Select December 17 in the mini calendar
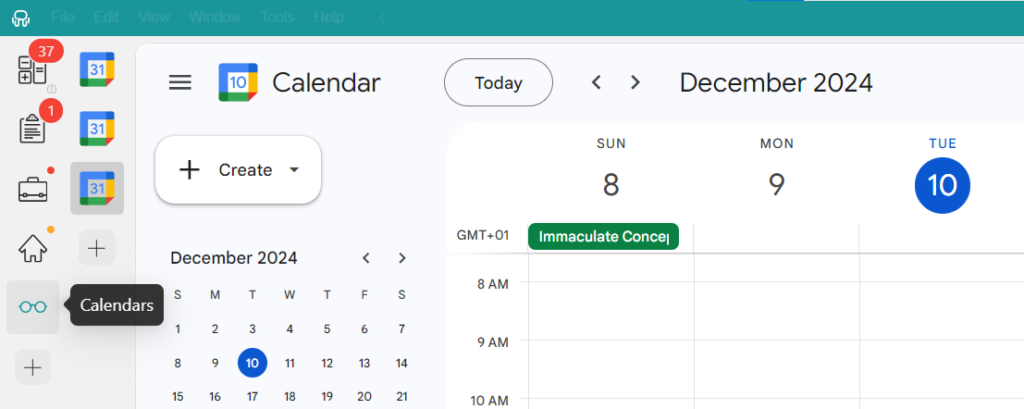Image resolution: width=1024 pixels, height=409 pixels. click(x=252, y=396)
